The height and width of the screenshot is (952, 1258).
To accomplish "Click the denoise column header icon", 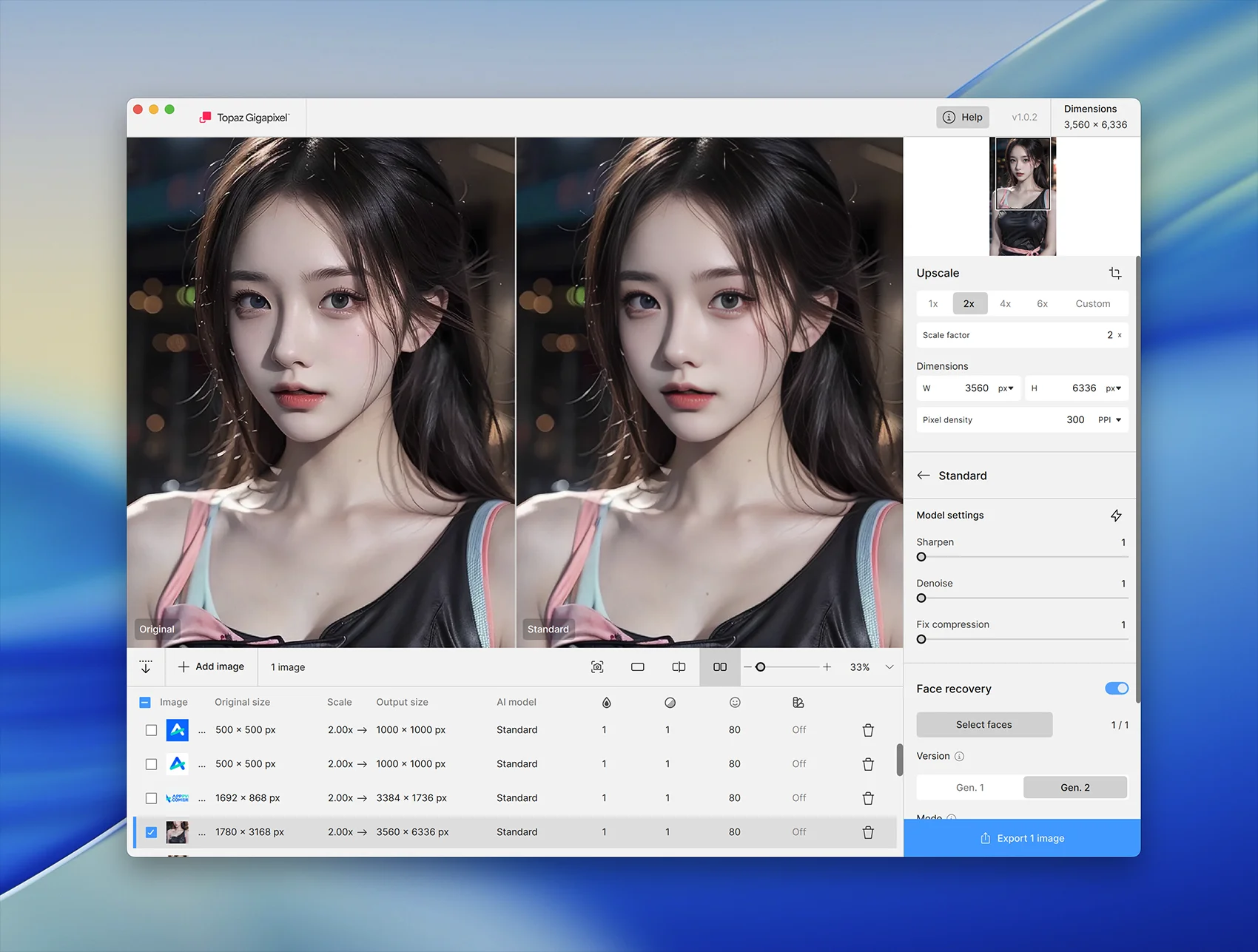I will pyautogui.click(x=670, y=703).
